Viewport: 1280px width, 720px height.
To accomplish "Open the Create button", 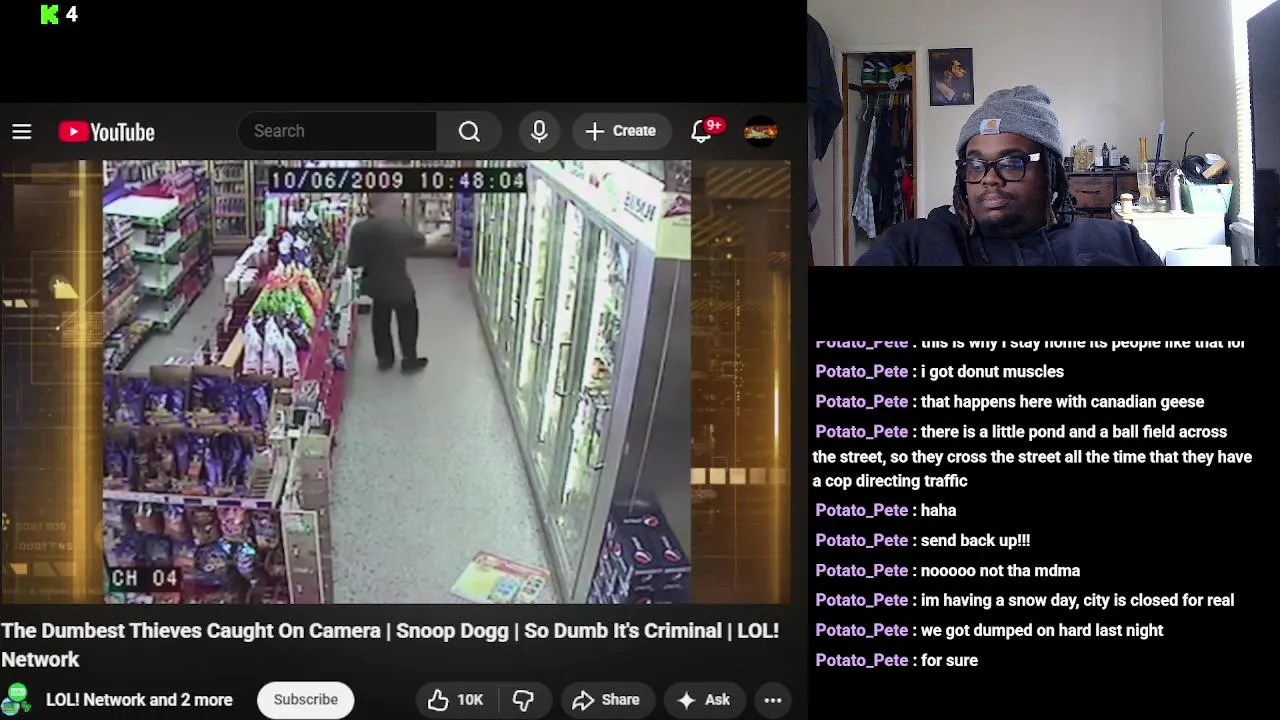I will click(x=621, y=131).
